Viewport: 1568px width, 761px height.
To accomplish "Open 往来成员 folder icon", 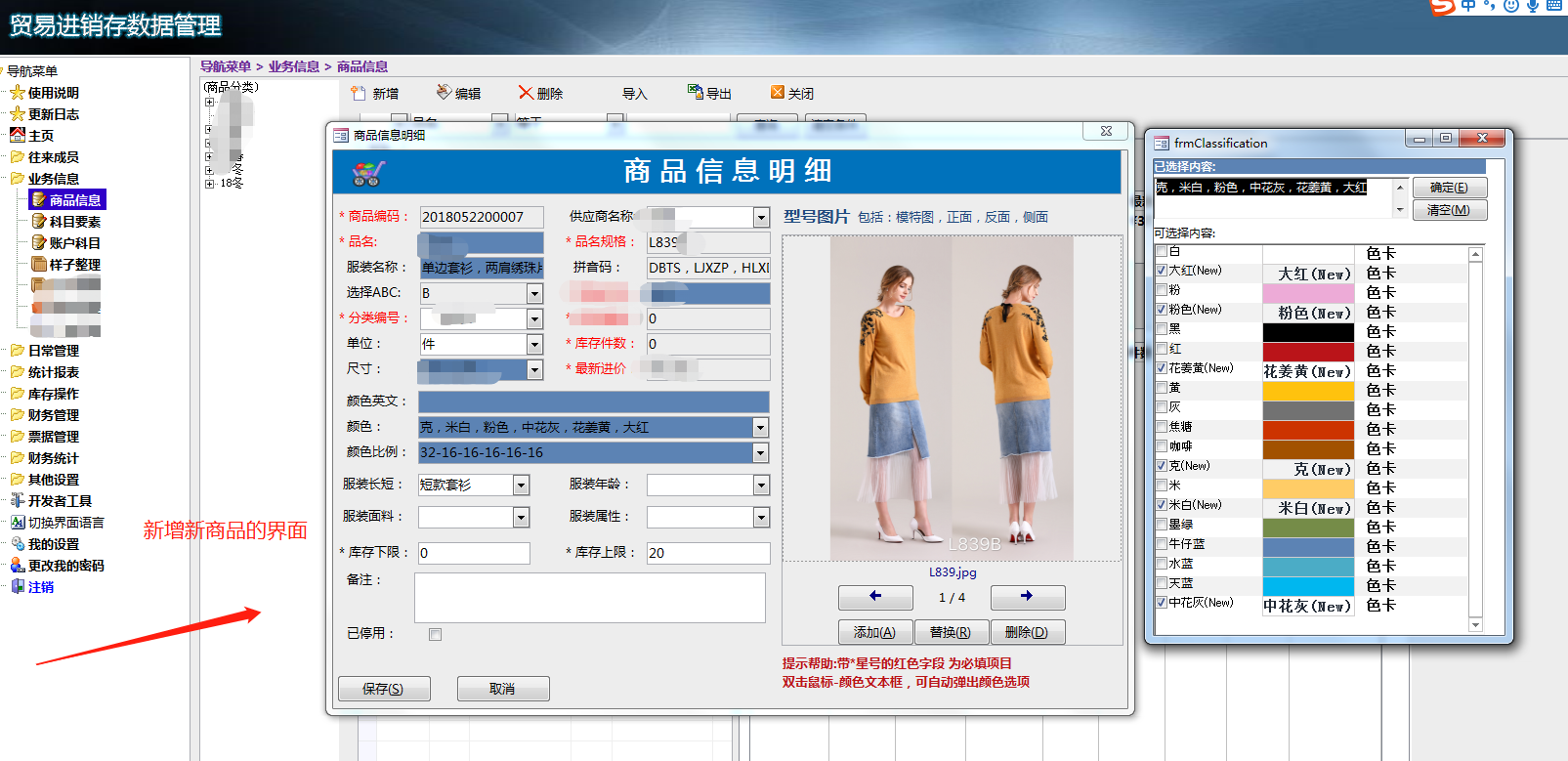I will point(18,156).
